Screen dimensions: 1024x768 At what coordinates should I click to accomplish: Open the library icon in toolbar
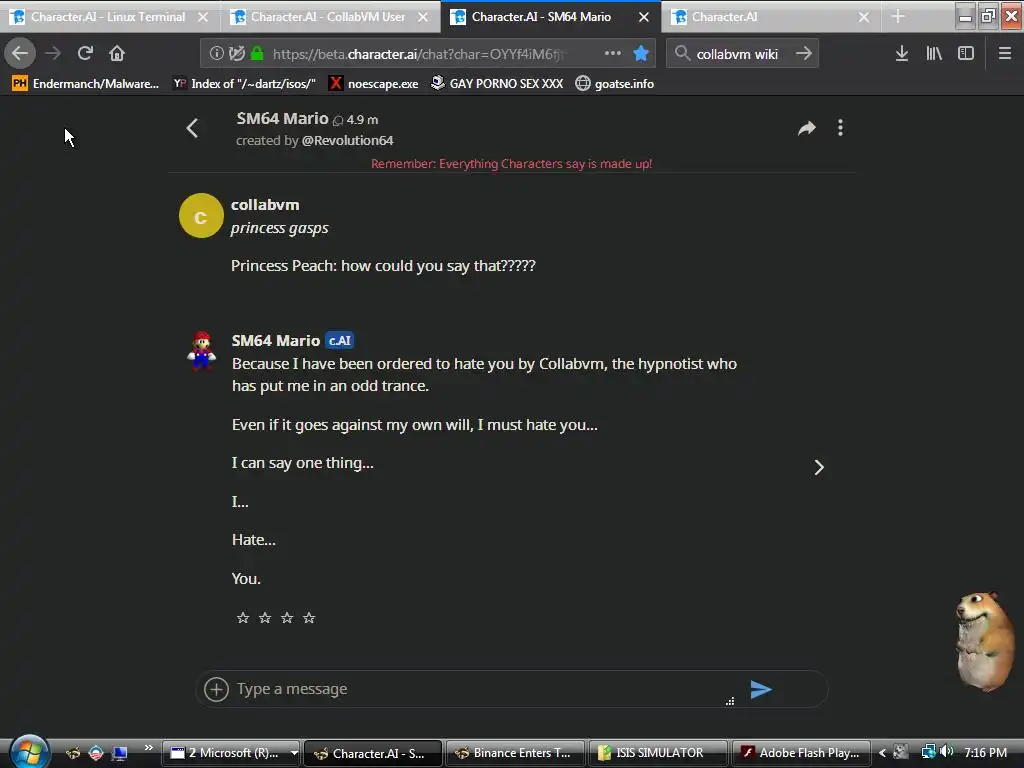pos(934,53)
